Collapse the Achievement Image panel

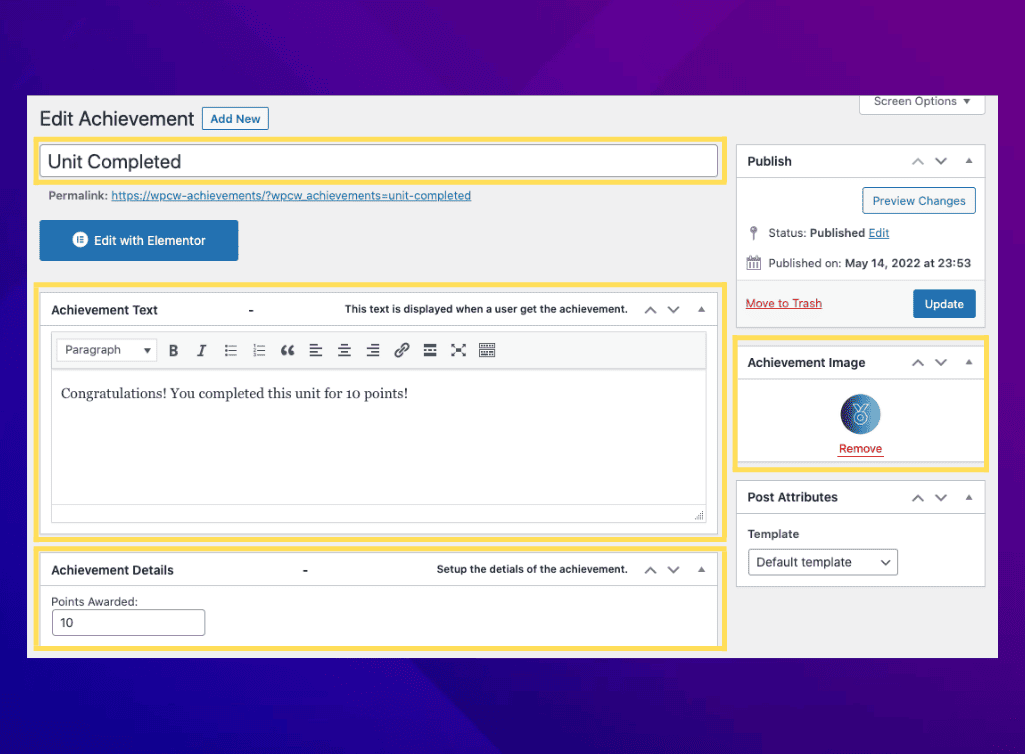(x=969, y=362)
